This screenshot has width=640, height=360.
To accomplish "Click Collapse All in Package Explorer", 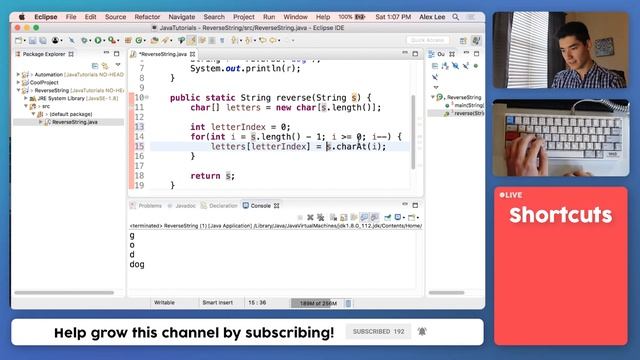I will click(x=95, y=65).
